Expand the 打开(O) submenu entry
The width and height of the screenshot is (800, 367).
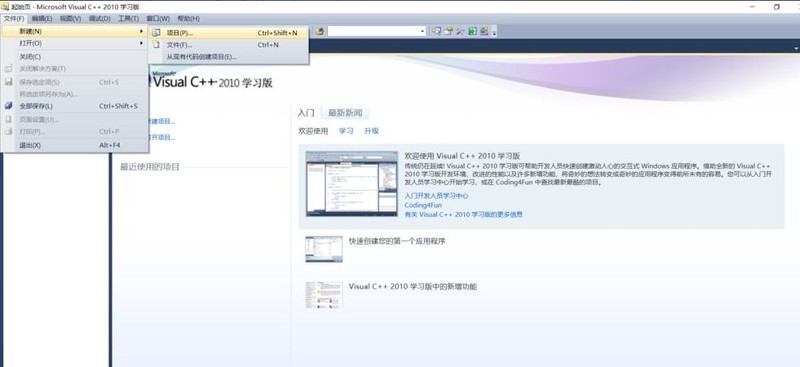click(74, 44)
